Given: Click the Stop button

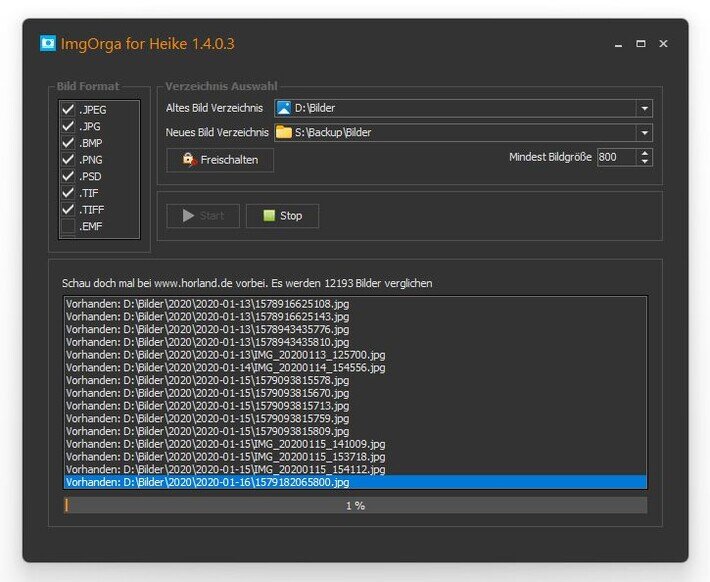Looking at the screenshot, I should coord(283,216).
